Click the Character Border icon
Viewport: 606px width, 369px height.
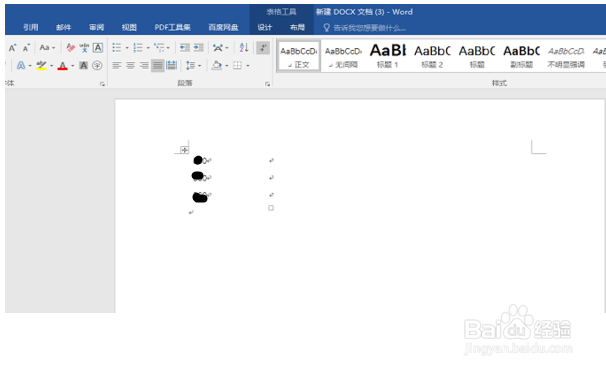click(x=98, y=48)
